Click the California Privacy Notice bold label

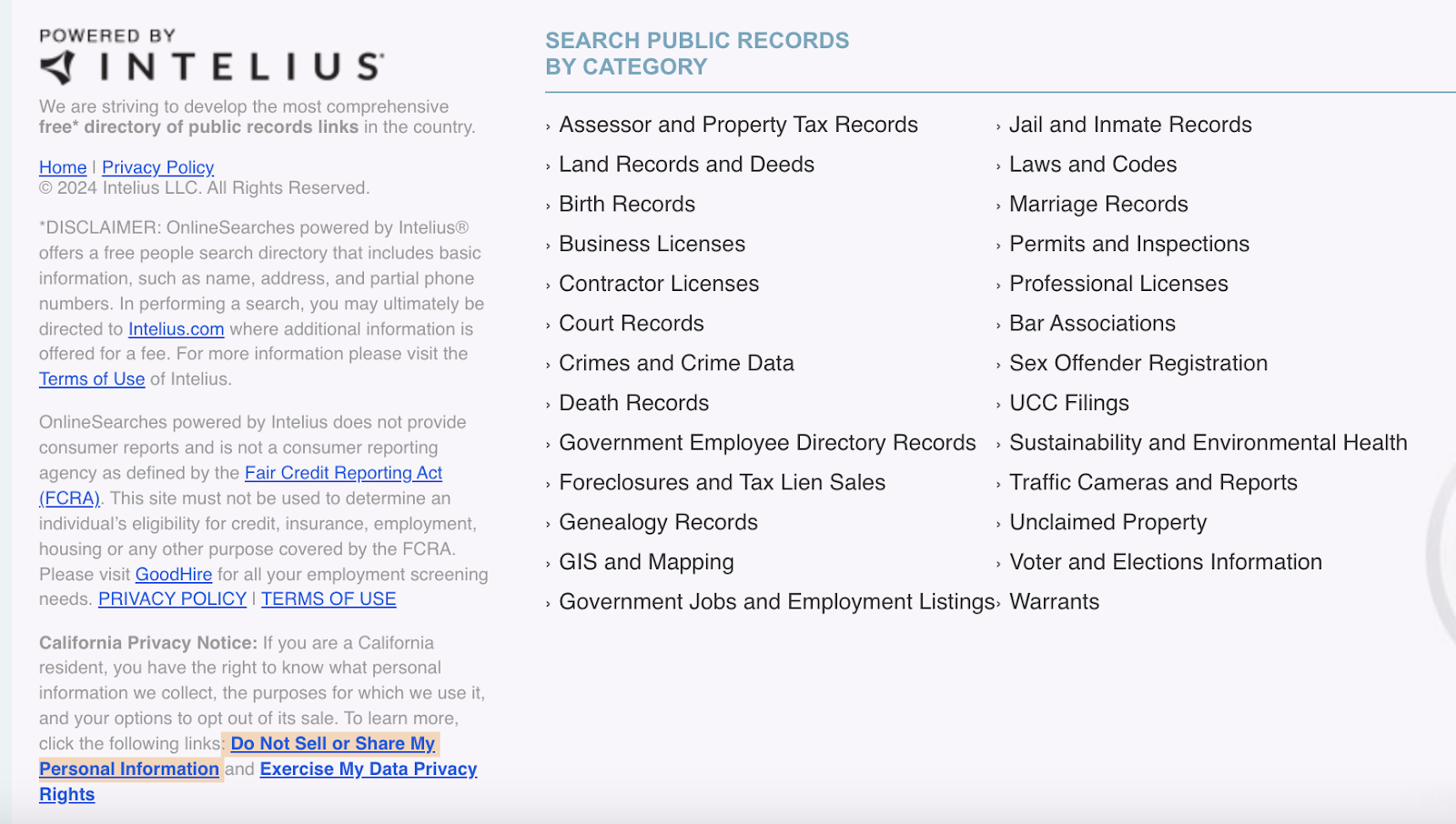pyautogui.click(x=148, y=643)
